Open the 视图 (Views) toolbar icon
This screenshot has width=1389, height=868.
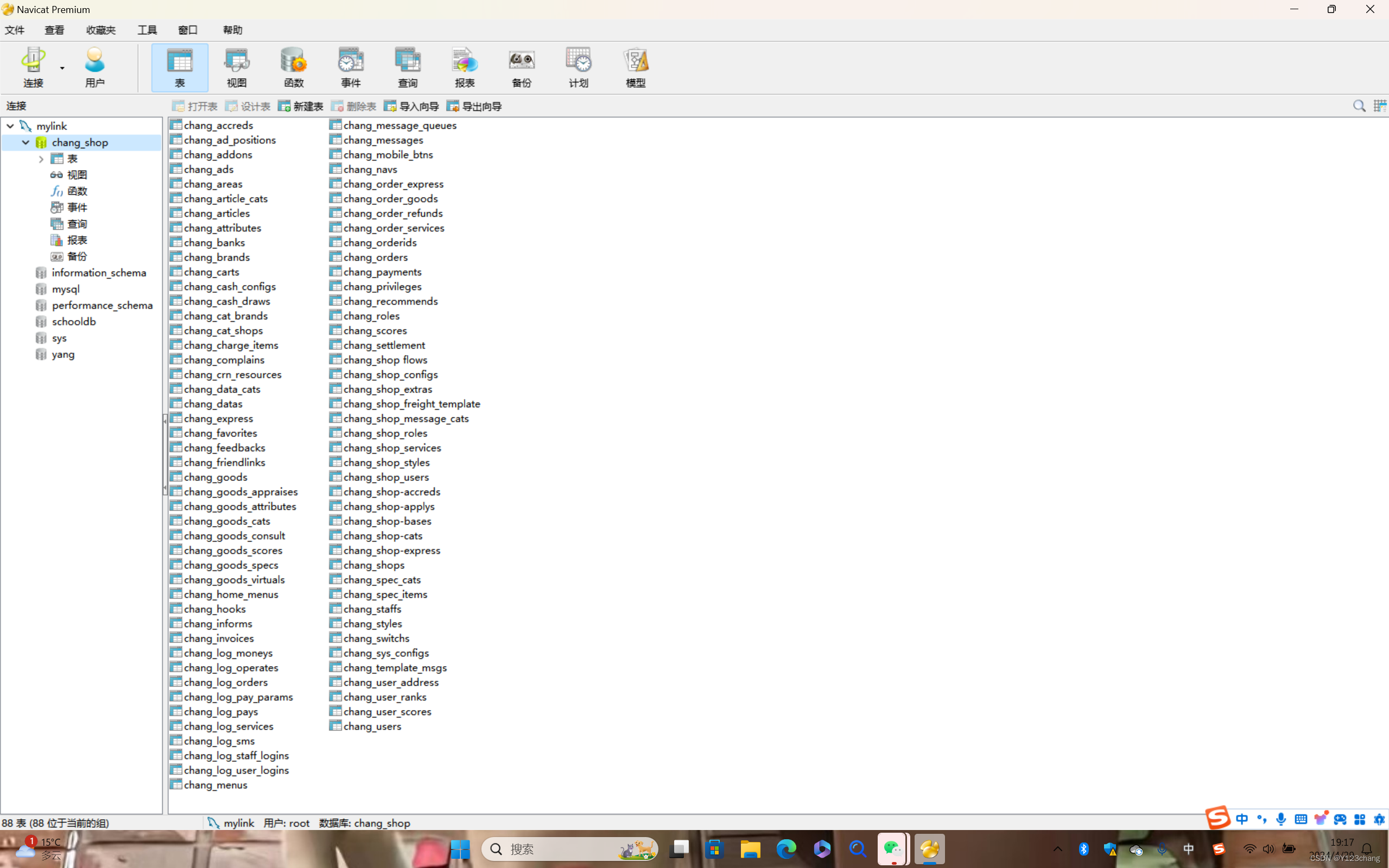237,67
